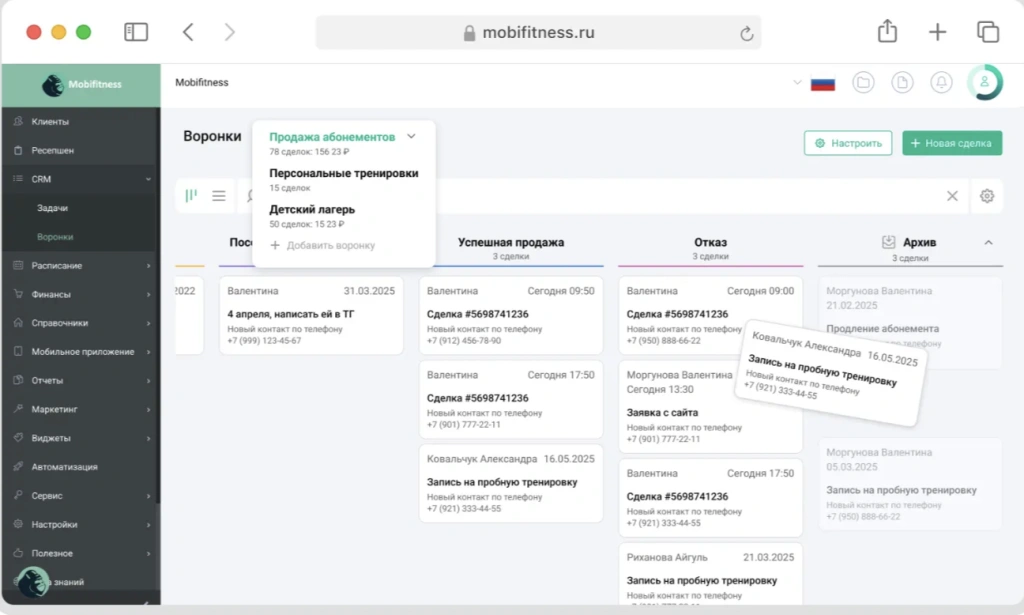Clear the search with the X icon
The height and width of the screenshot is (615, 1024).
tap(952, 196)
